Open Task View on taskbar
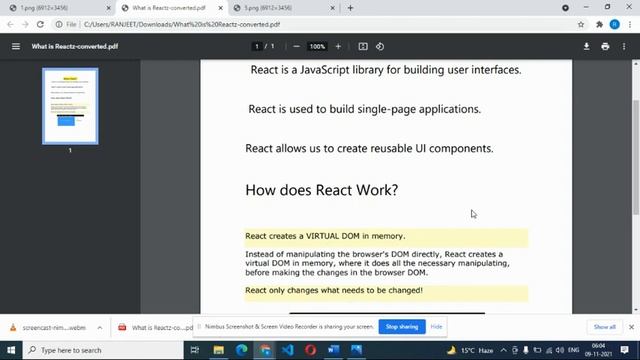The width and height of the screenshot is (640, 360). (195, 350)
